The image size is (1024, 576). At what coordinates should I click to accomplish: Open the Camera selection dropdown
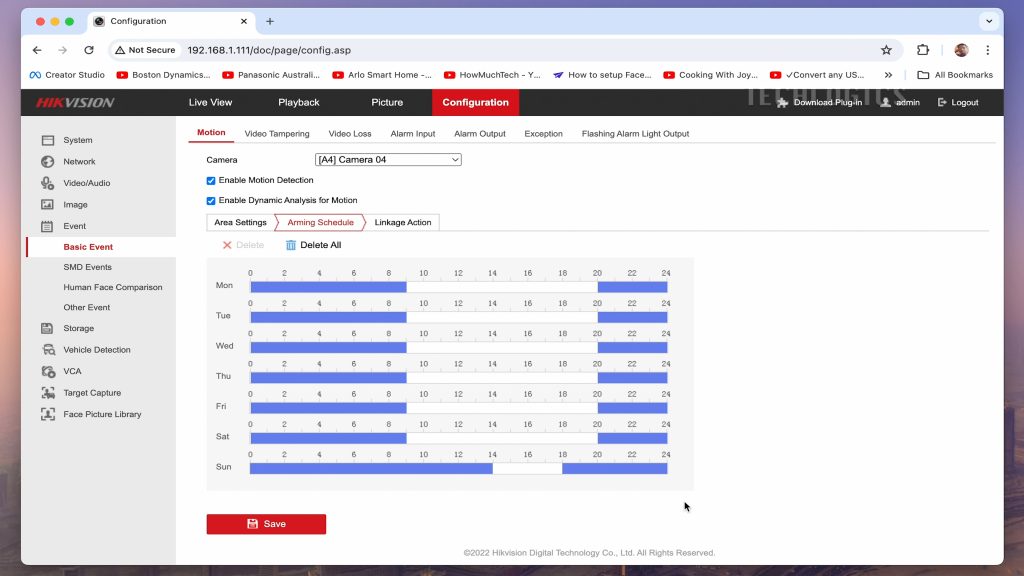pyautogui.click(x=388, y=160)
